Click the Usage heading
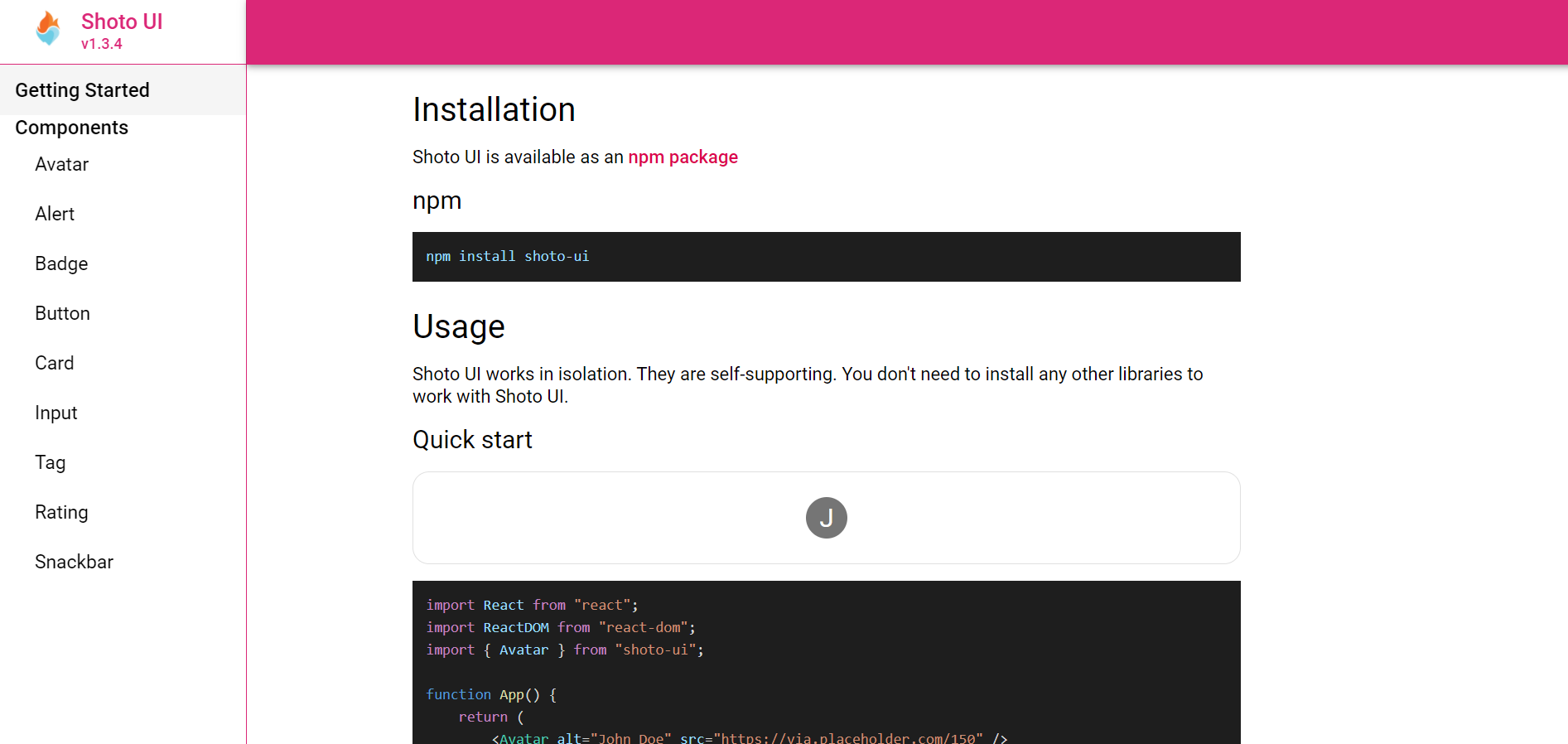The image size is (1568, 744). (x=459, y=326)
